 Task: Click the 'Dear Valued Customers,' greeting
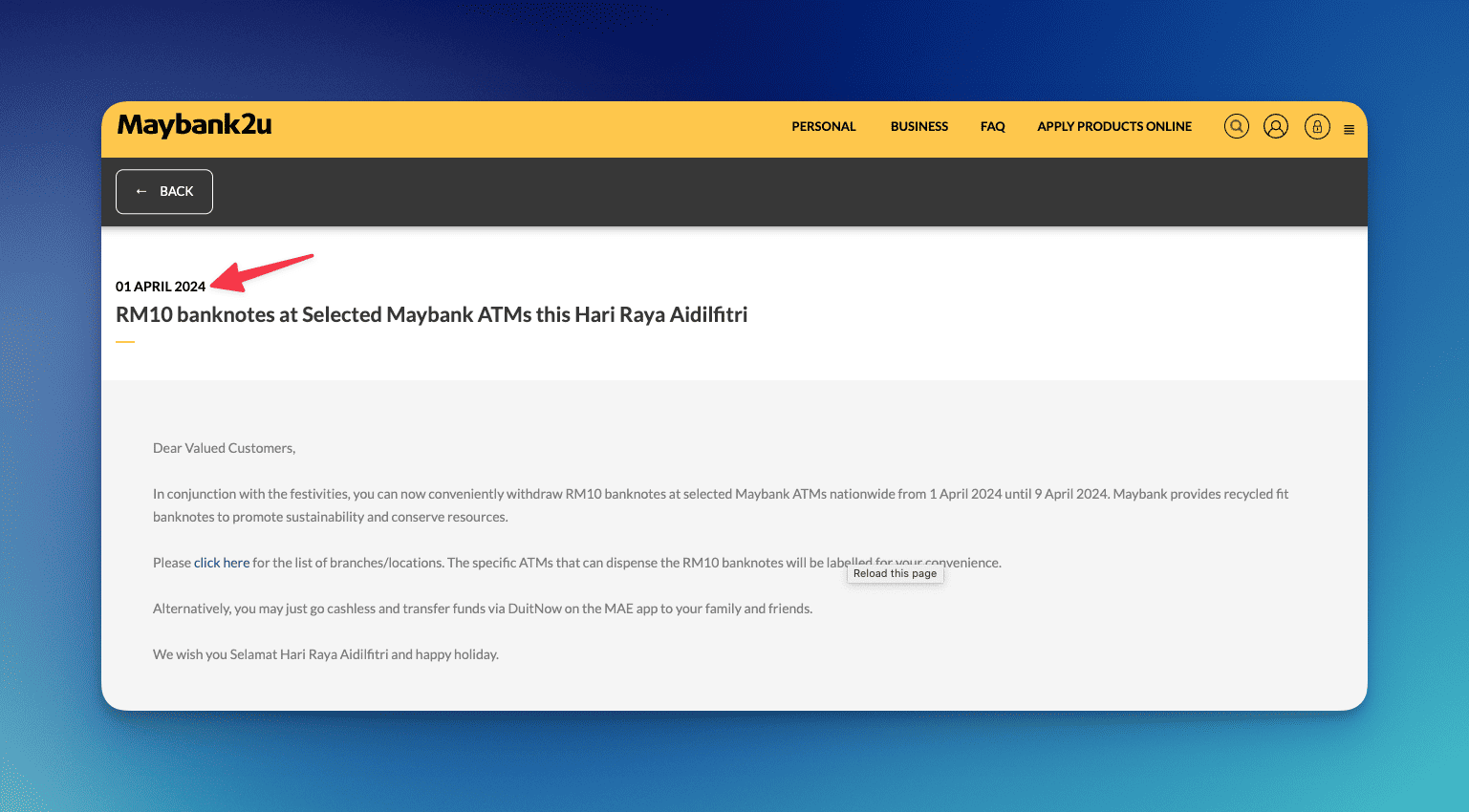pyautogui.click(x=225, y=448)
